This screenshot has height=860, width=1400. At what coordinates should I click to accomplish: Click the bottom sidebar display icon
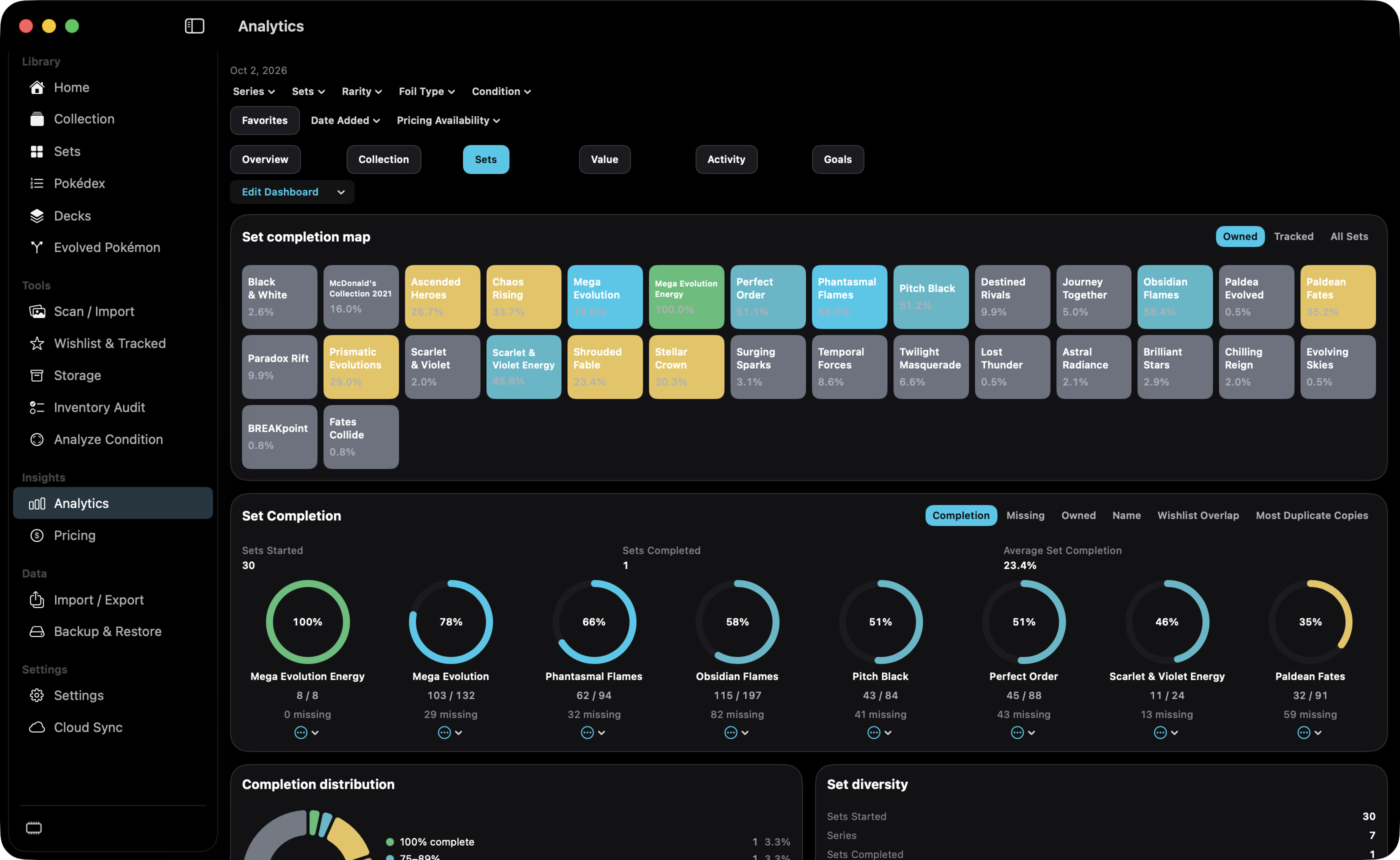pos(34,828)
